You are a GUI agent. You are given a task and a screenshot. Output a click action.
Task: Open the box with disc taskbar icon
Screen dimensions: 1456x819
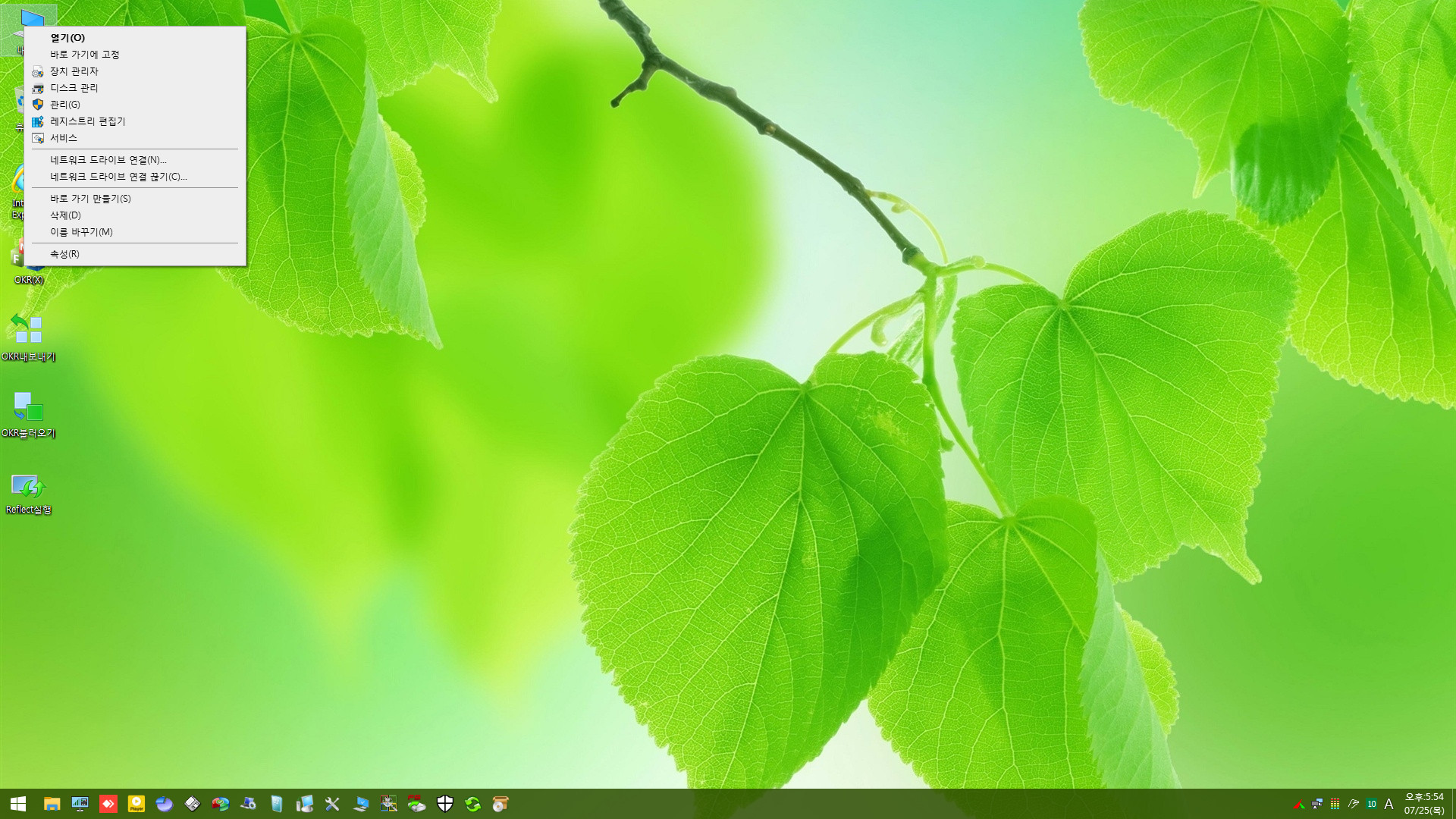500,804
